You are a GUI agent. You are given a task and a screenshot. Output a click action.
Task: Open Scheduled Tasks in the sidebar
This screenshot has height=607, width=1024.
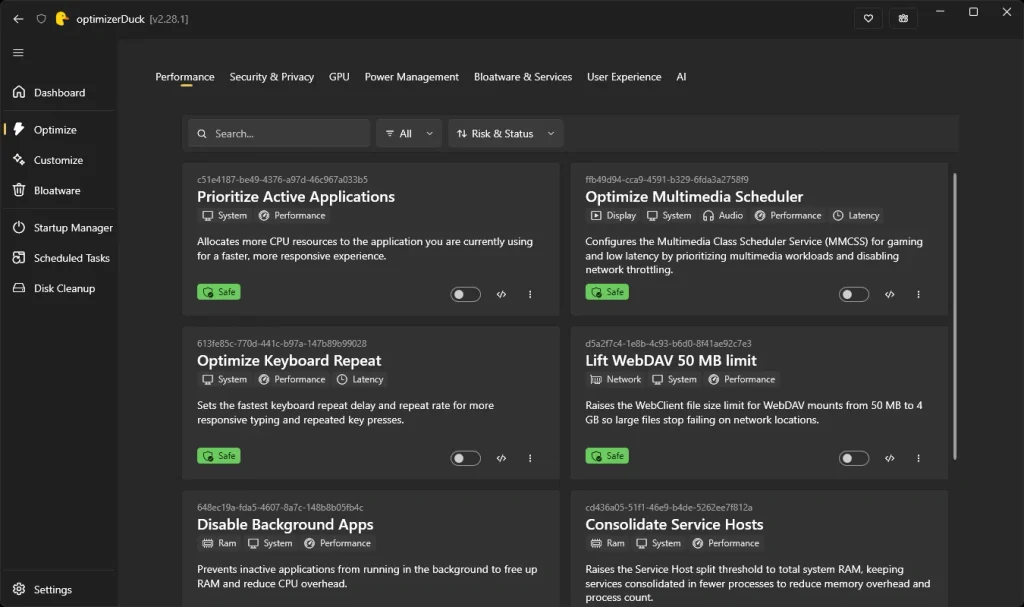[x=59, y=257]
